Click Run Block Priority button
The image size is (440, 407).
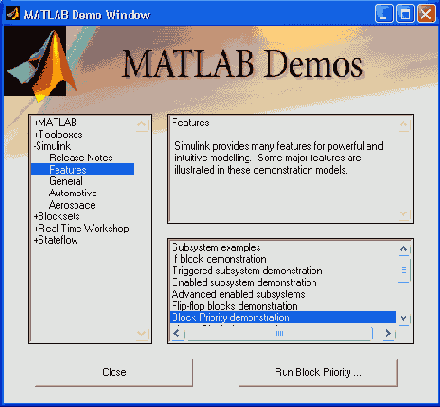tap(318, 372)
